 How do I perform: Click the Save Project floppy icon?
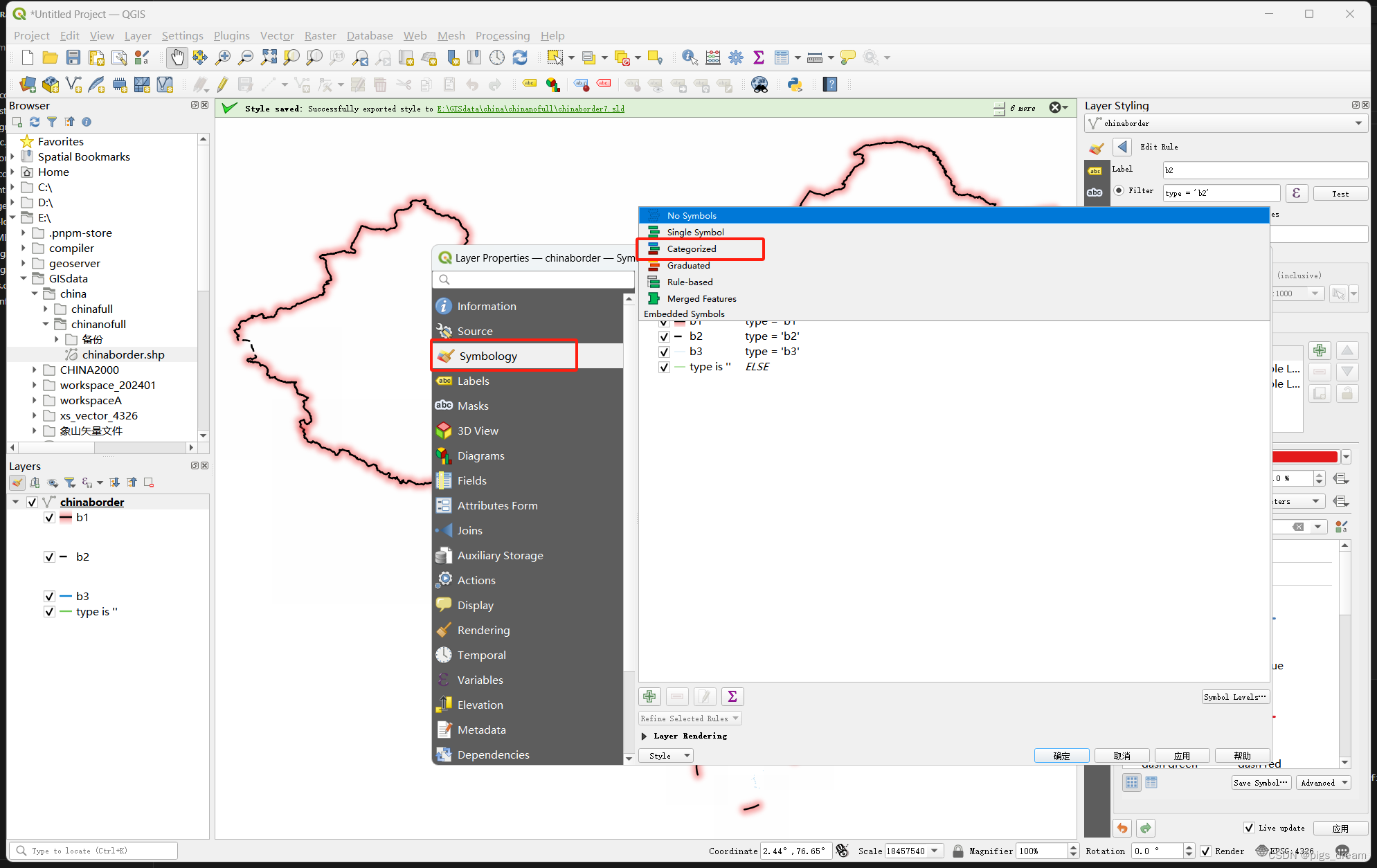point(73,57)
